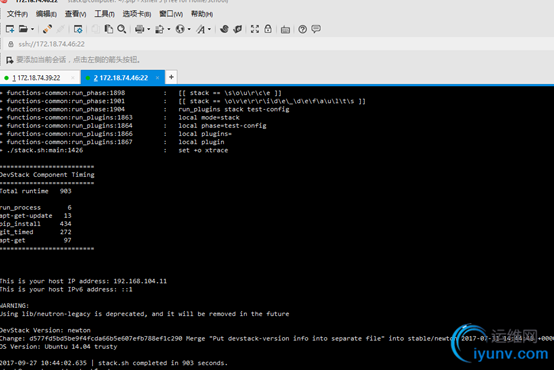Click the globe encoding icon
The width and height of the screenshot is (554, 370).
point(180,29)
